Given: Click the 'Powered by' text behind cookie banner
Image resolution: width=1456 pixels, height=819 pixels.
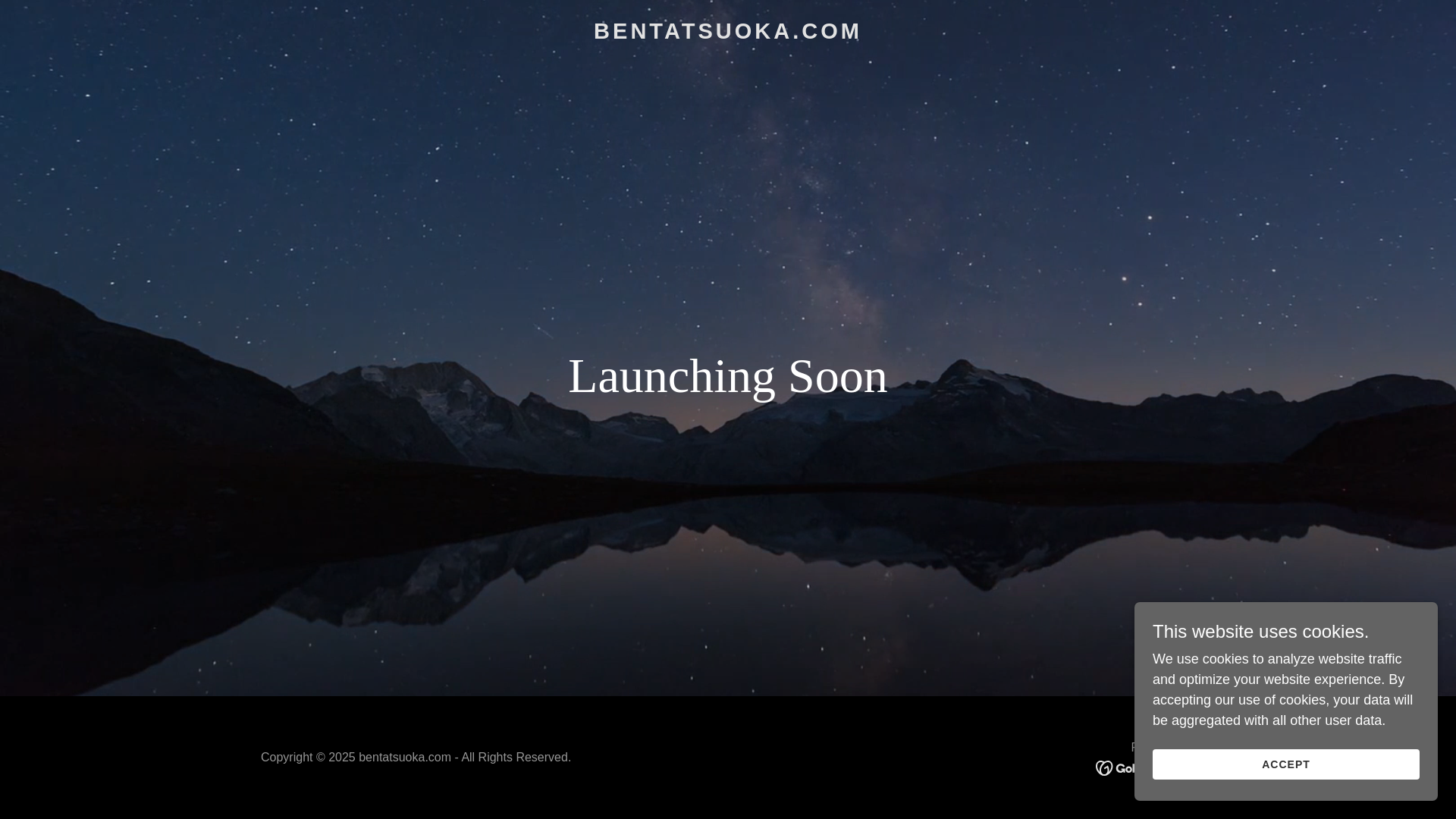Looking at the screenshot, I should (x=1133, y=747).
